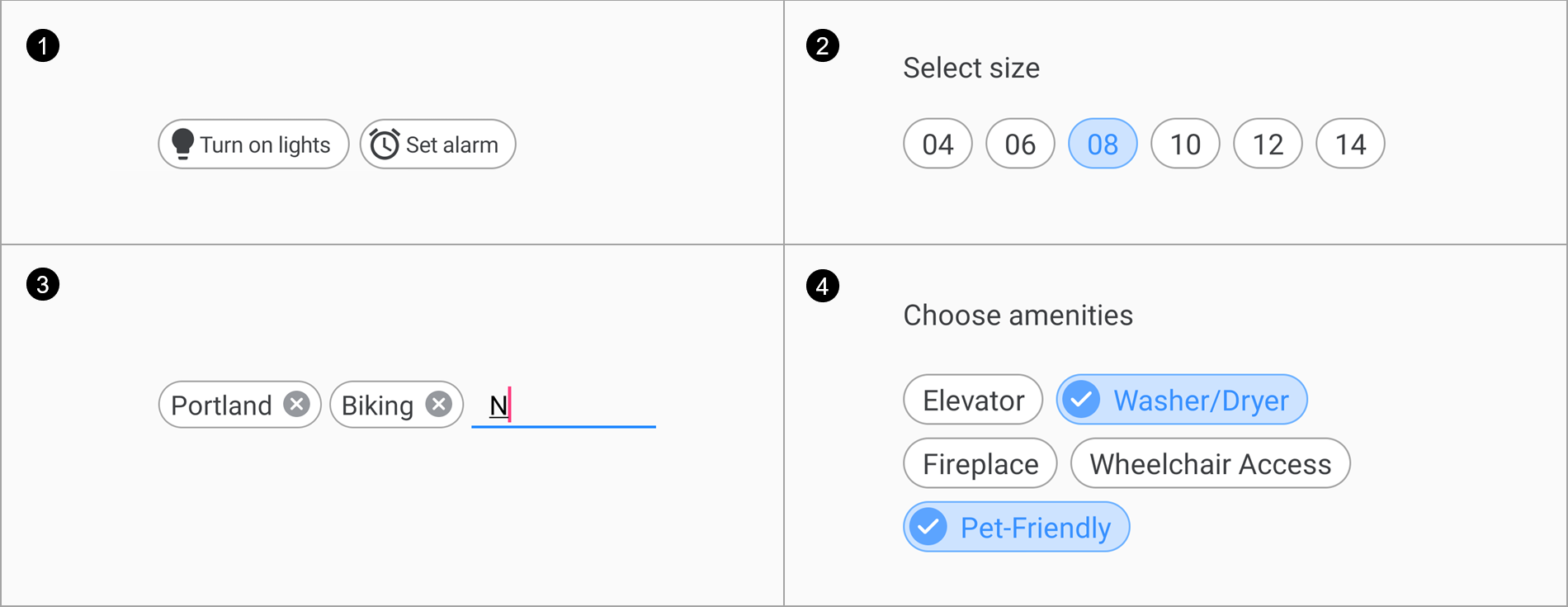The image size is (1568, 607).
Task: Enable the Fireplace amenity
Action: [980, 463]
